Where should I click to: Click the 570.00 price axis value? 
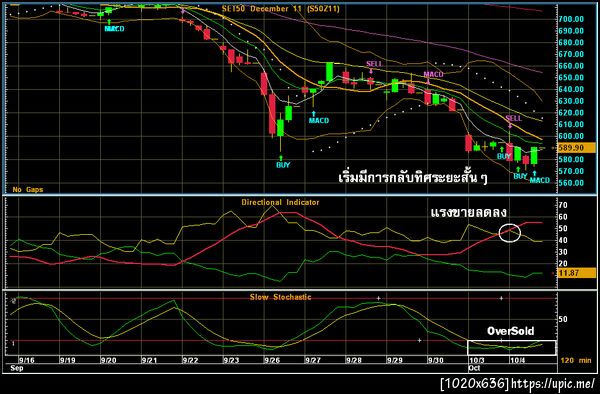tap(571, 171)
